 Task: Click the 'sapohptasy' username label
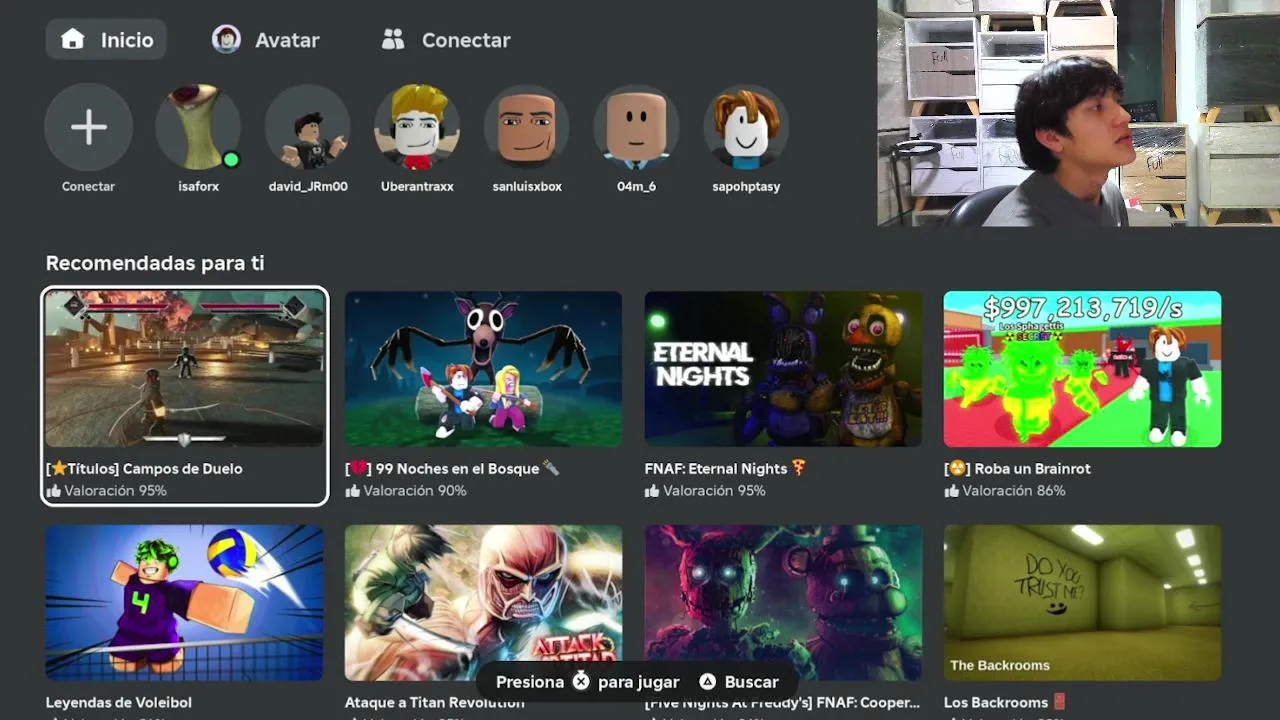[x=746, y=186]
